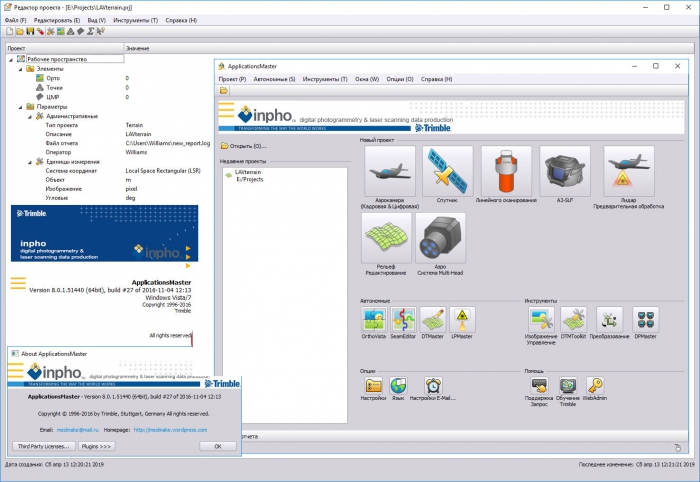Collapse the Единицы измерения branch
The image size is (700, 482).
click(x=28, y=161)
